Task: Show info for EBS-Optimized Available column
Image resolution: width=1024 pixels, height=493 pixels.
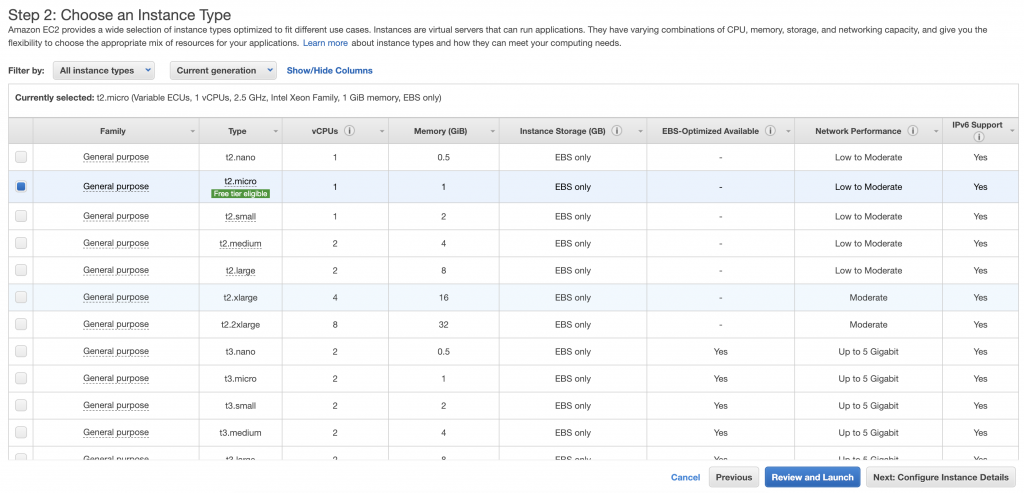Action: [770, 131]
